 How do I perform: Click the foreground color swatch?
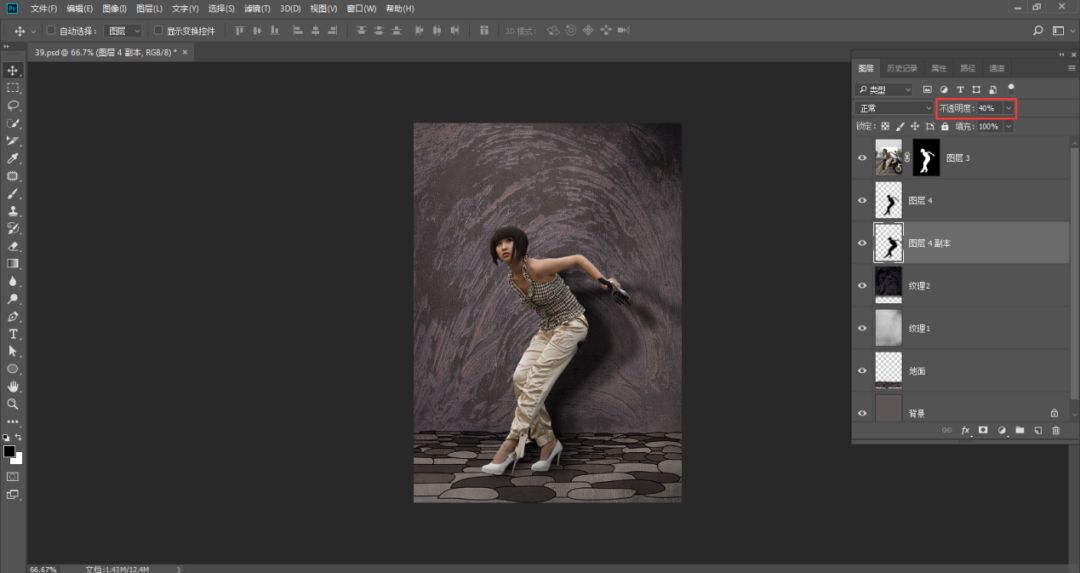point(9,452)
